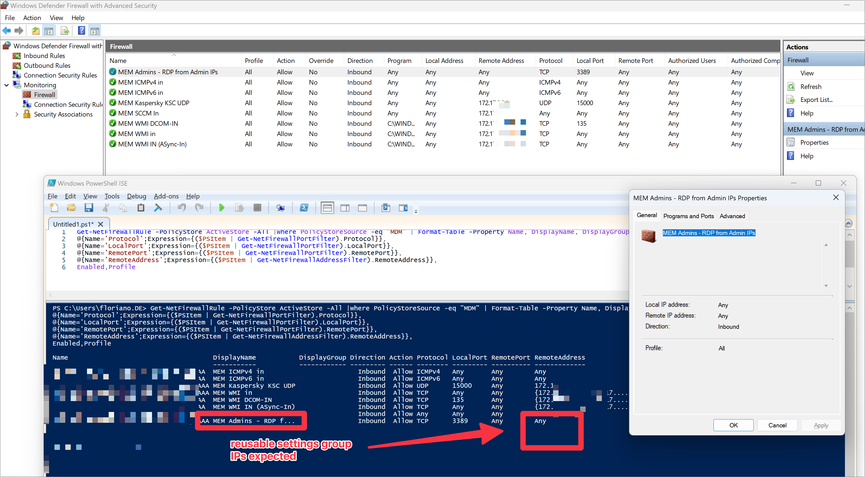Image resolution: width=865 pixels, height=477 pixels.
Task: Click the Copy icon in ISE toolbar
Action: tap(123, 208)
